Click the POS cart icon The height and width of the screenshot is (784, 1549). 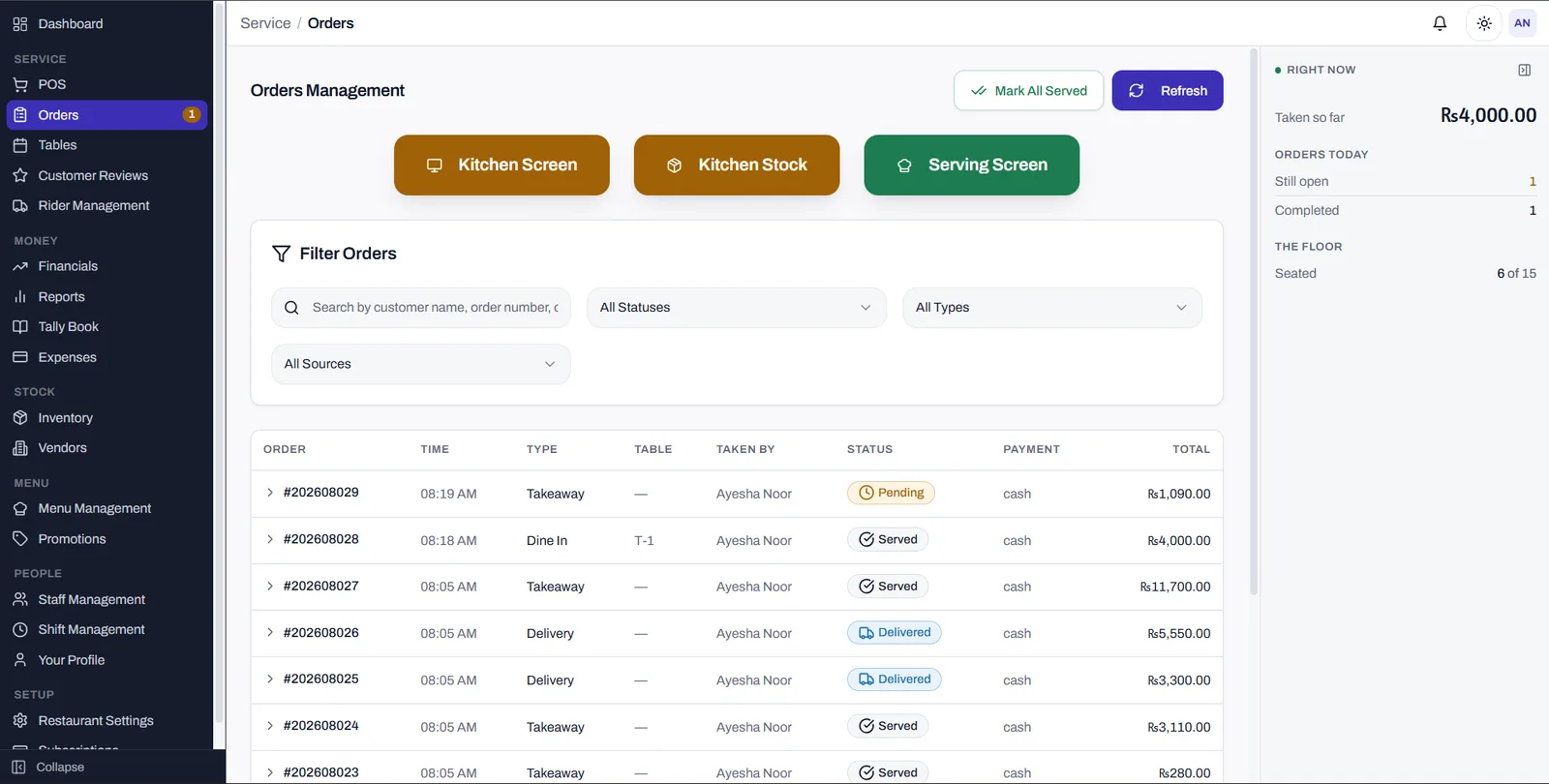click(20, 84)
